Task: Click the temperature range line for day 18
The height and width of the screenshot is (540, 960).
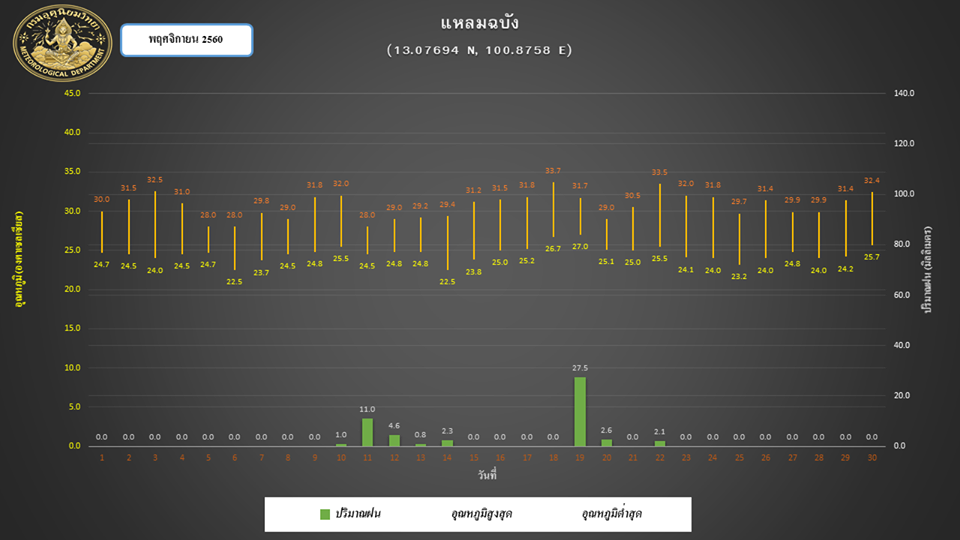Action: pos(553,209)
